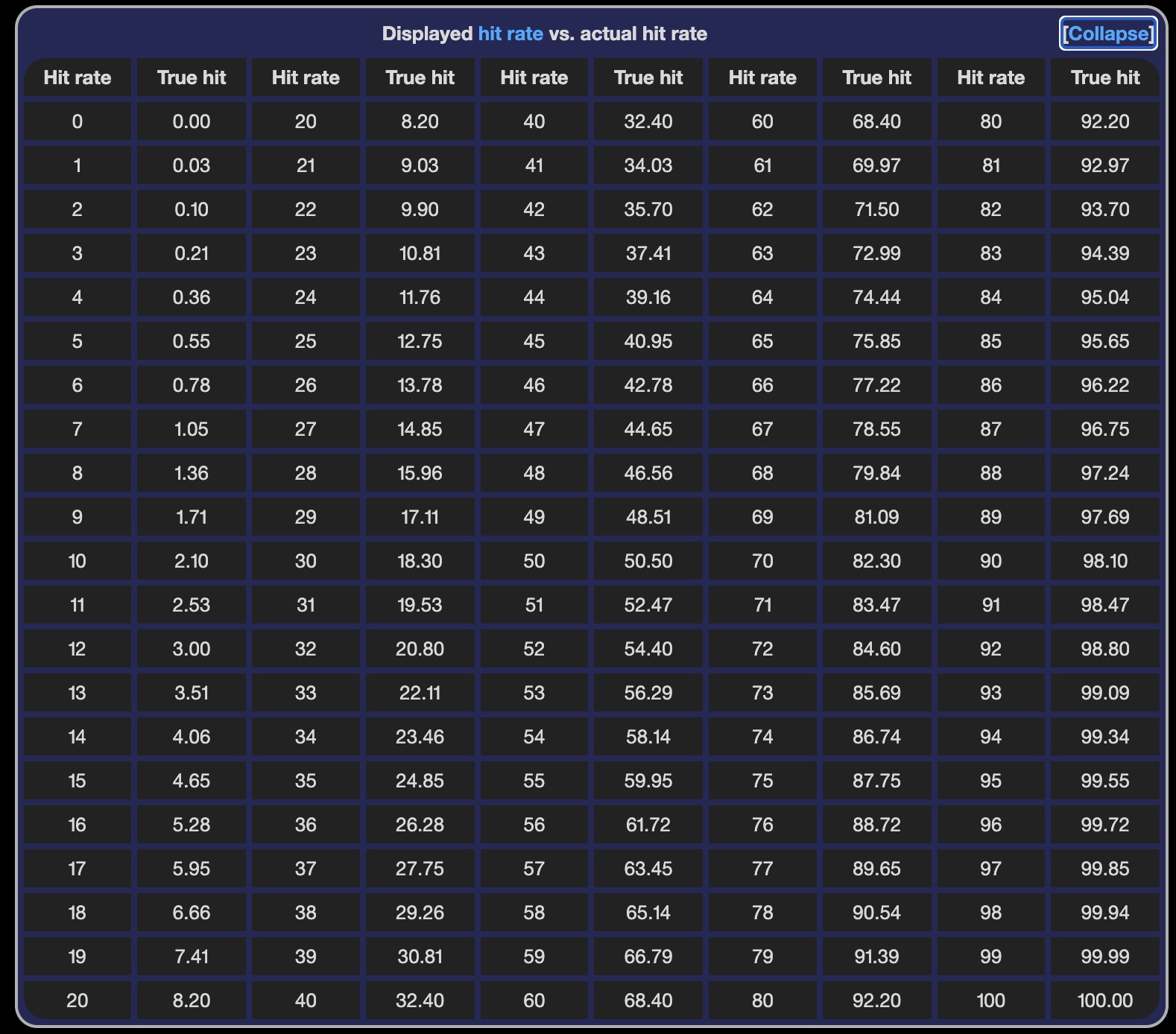Select the true hit value 83.47
1176x1034 pixels.
click(x=877, y=605)
